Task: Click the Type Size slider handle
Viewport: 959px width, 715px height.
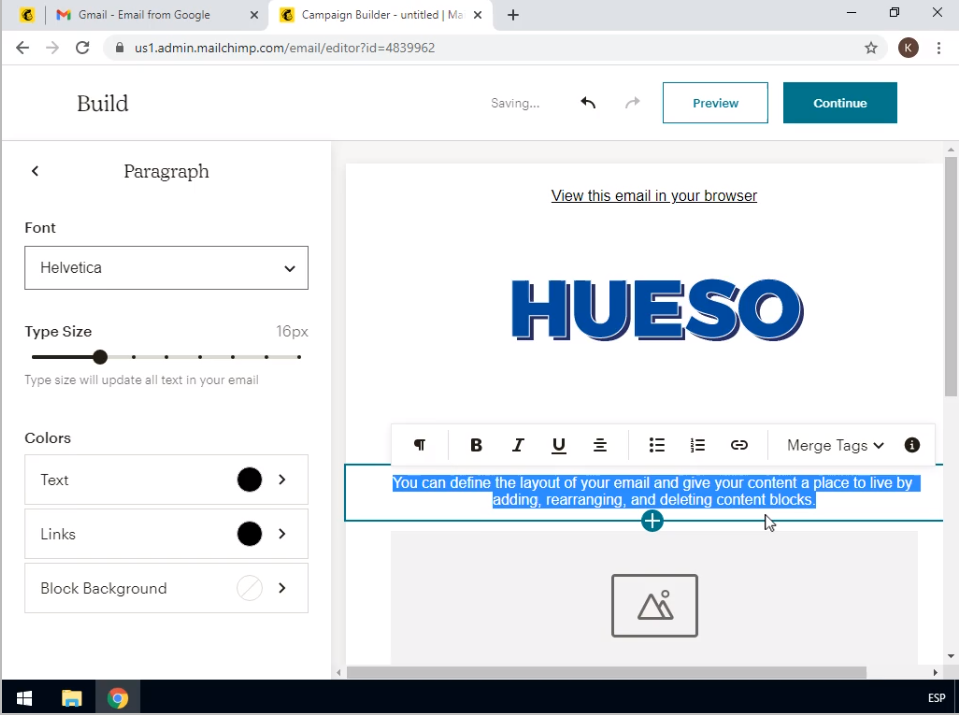Action: pyautogui.click(x=100, y=357)
